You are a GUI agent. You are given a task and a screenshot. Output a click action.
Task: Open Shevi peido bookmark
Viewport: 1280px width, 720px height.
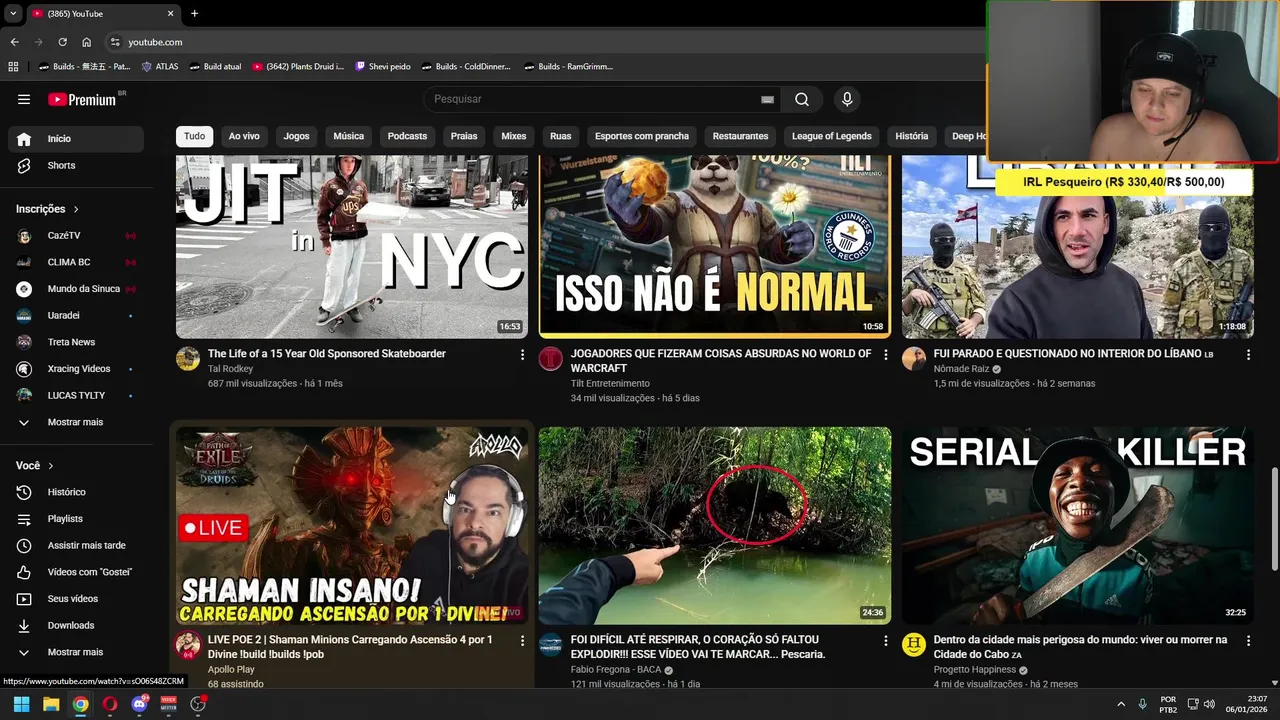[383, 67]
